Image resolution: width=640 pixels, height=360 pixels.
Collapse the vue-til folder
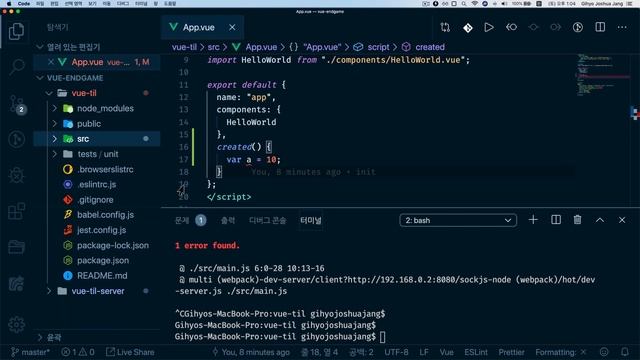click(49, 93)
